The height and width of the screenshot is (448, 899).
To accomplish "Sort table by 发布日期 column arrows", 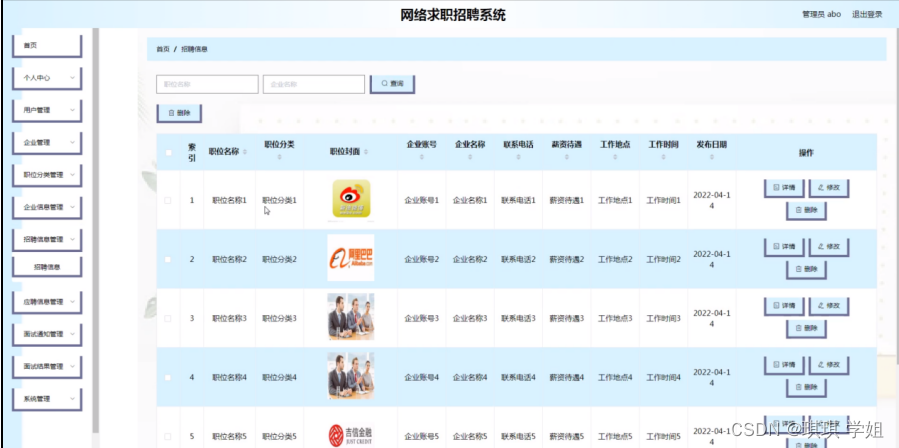I will click(712, 157).
